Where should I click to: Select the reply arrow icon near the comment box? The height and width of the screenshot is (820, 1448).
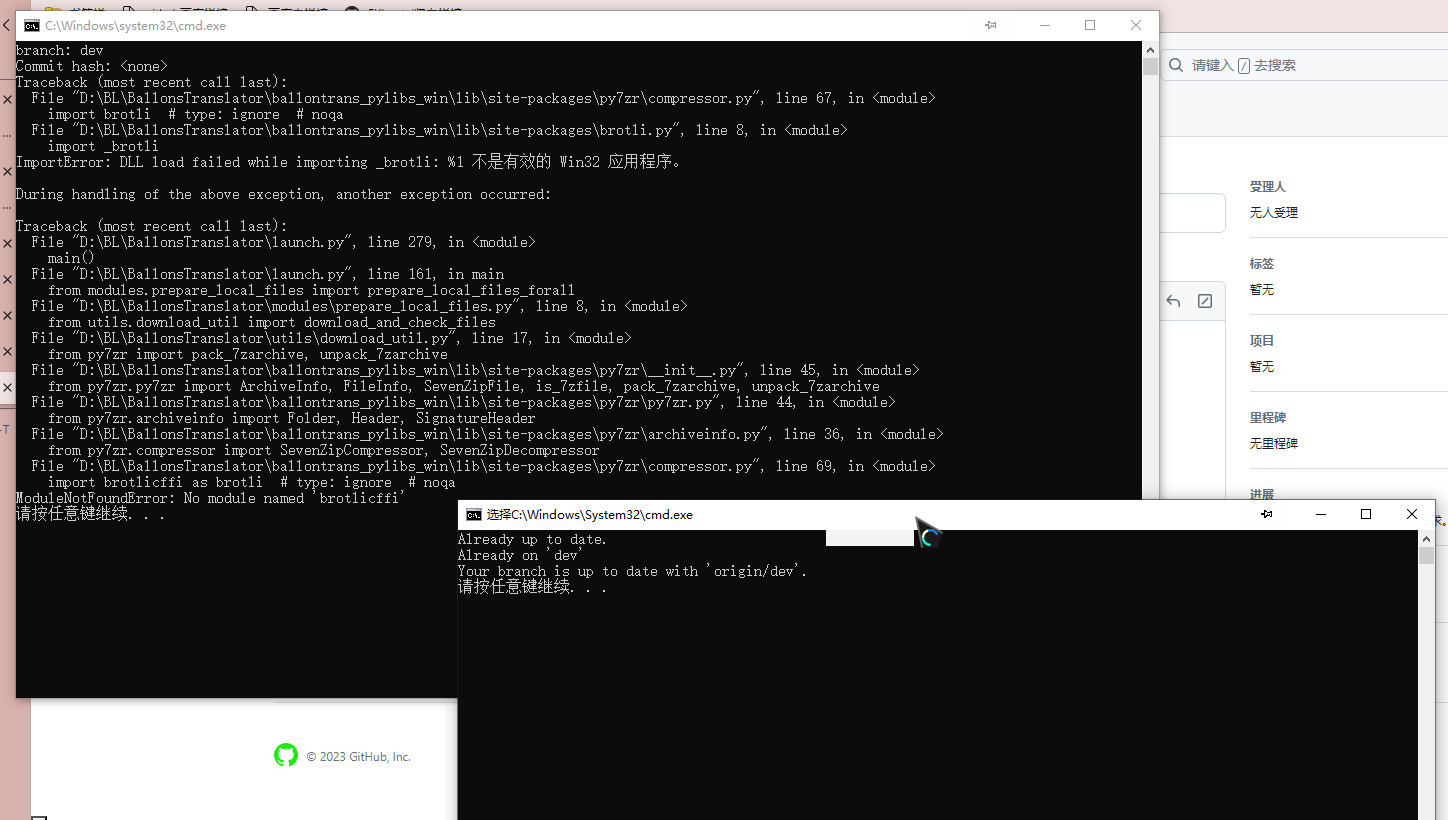1173,301
